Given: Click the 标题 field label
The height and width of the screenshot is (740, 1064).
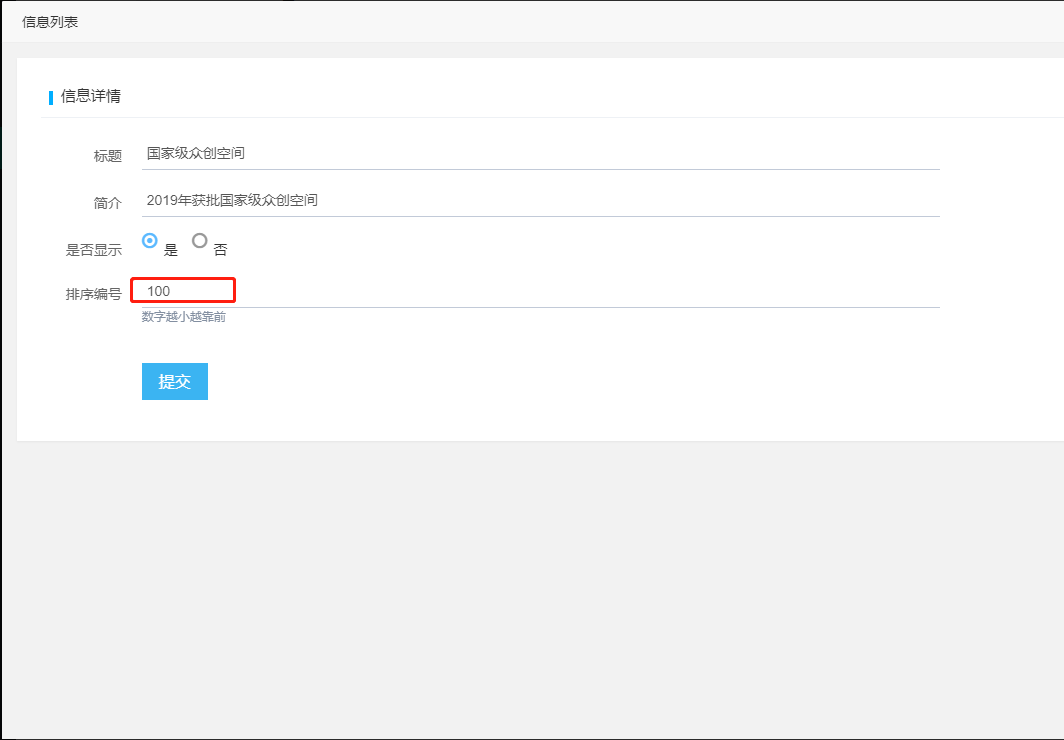Looking at the screenshot, I should pos(107,156).
